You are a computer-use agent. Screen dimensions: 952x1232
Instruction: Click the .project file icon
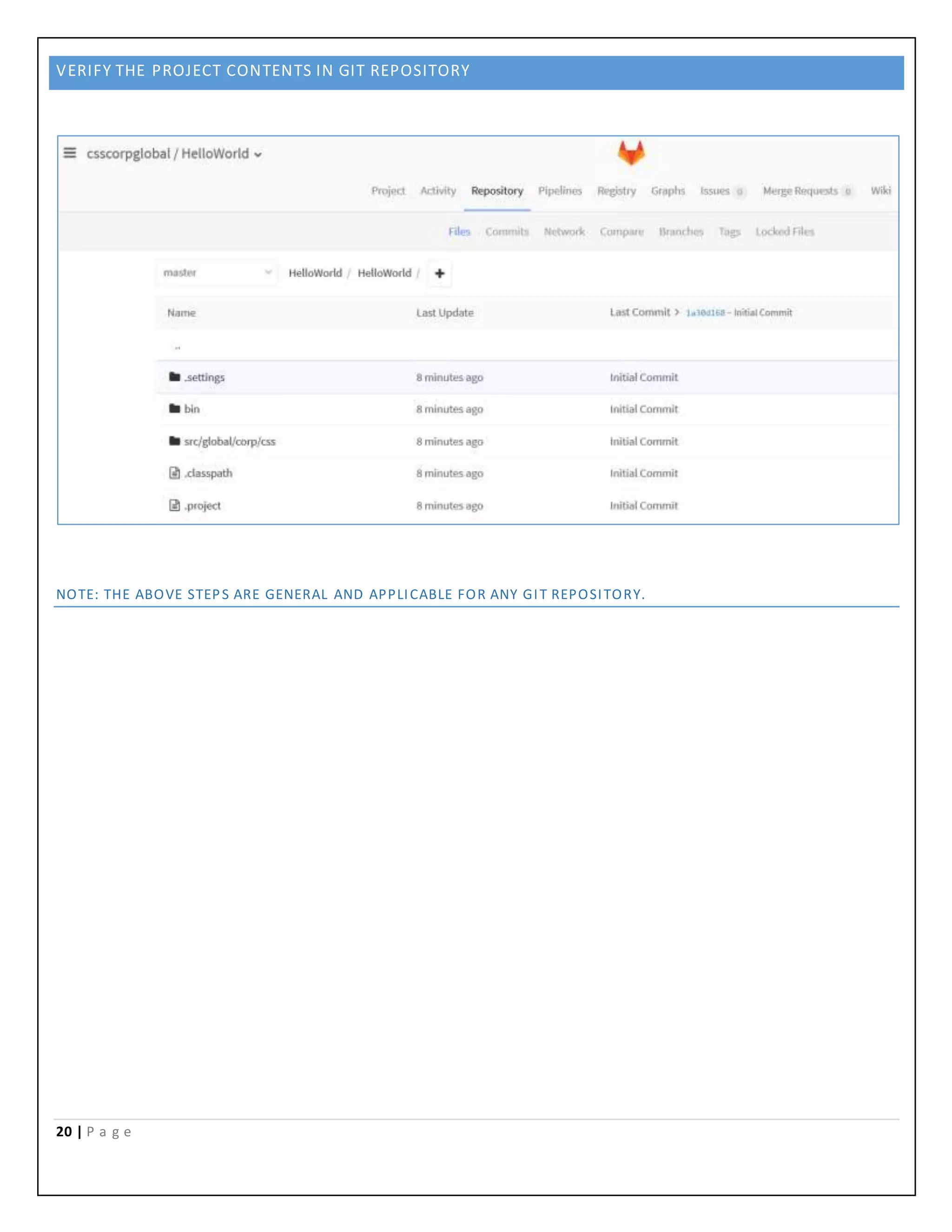click(x=174, y=505)
